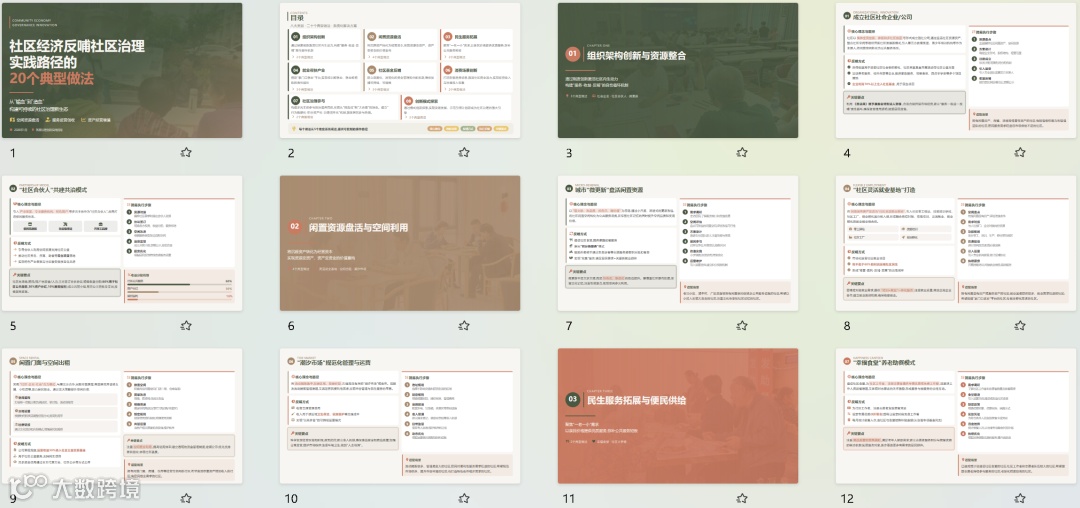This screenshot has width=1080, height=508.
Task: Open slide 2 '目录' thumbnail
Action: coord(400,70)
